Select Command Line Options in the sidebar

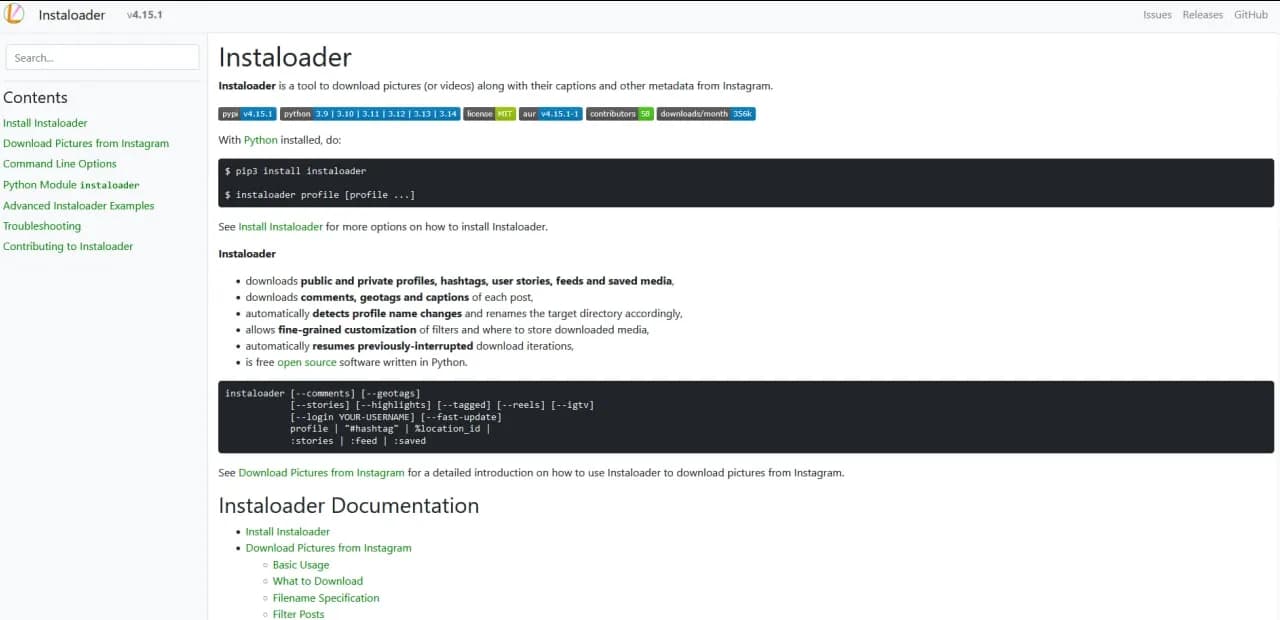pyautogui.click(x=60, y=163)
